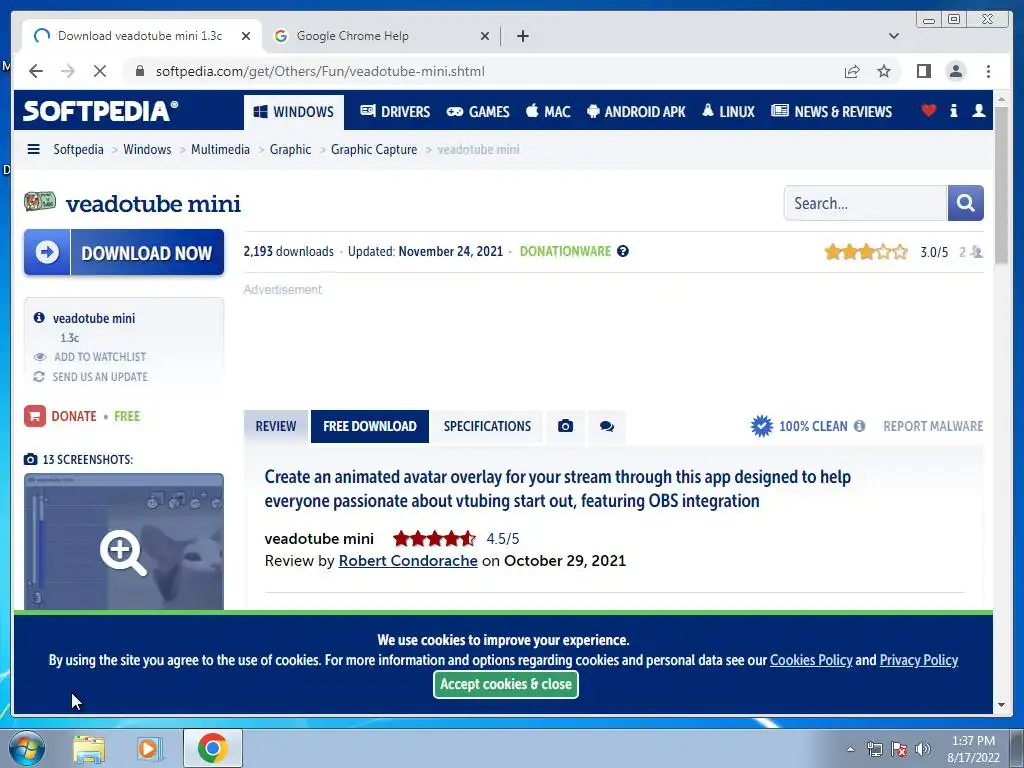This screenshot has width=1024, height=768.
Task: Enlarge the veadotube screenshot thumbnail
Action: (x=123, y=542)
